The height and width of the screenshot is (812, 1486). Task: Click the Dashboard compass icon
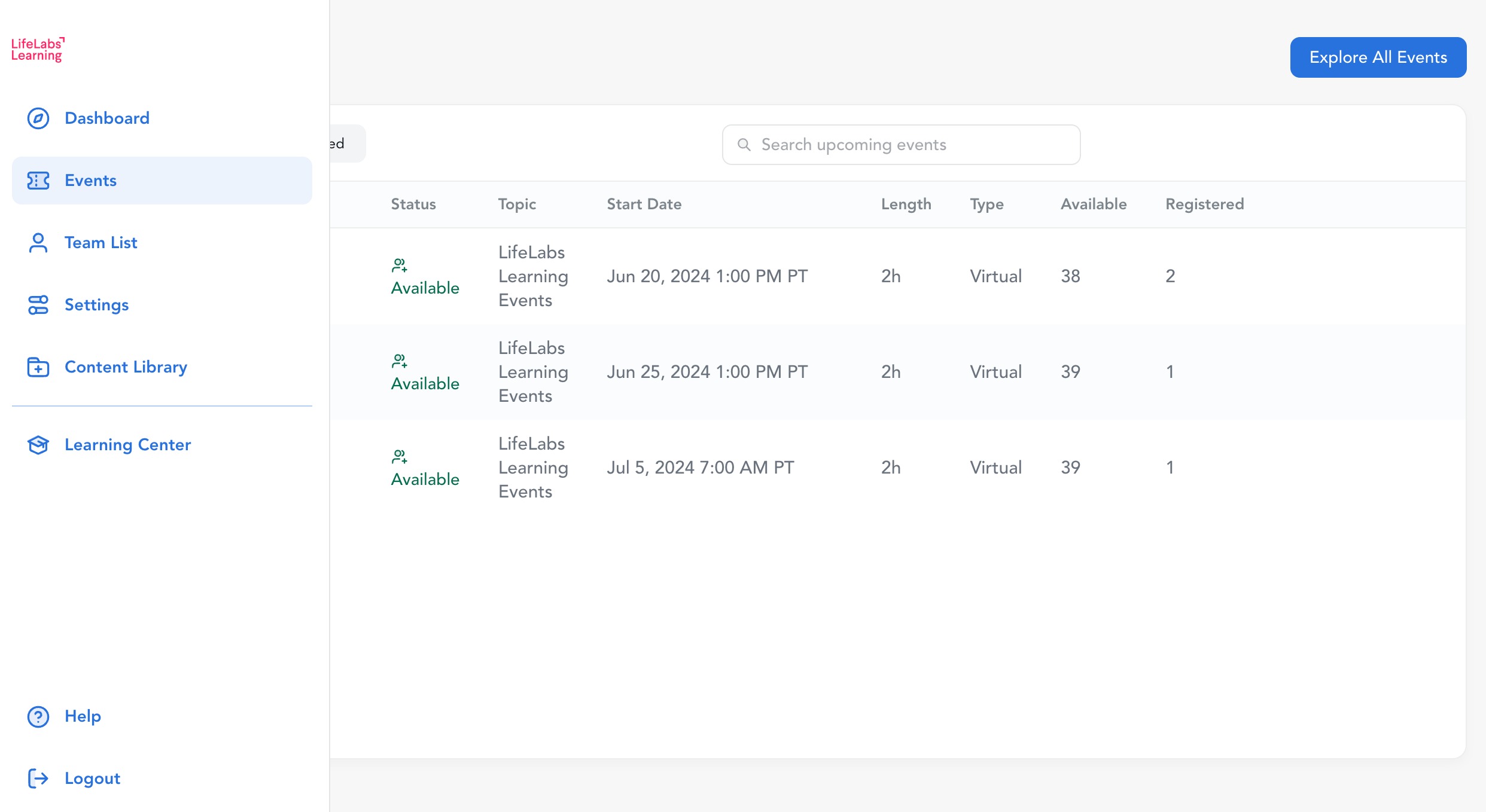point(38,118)
